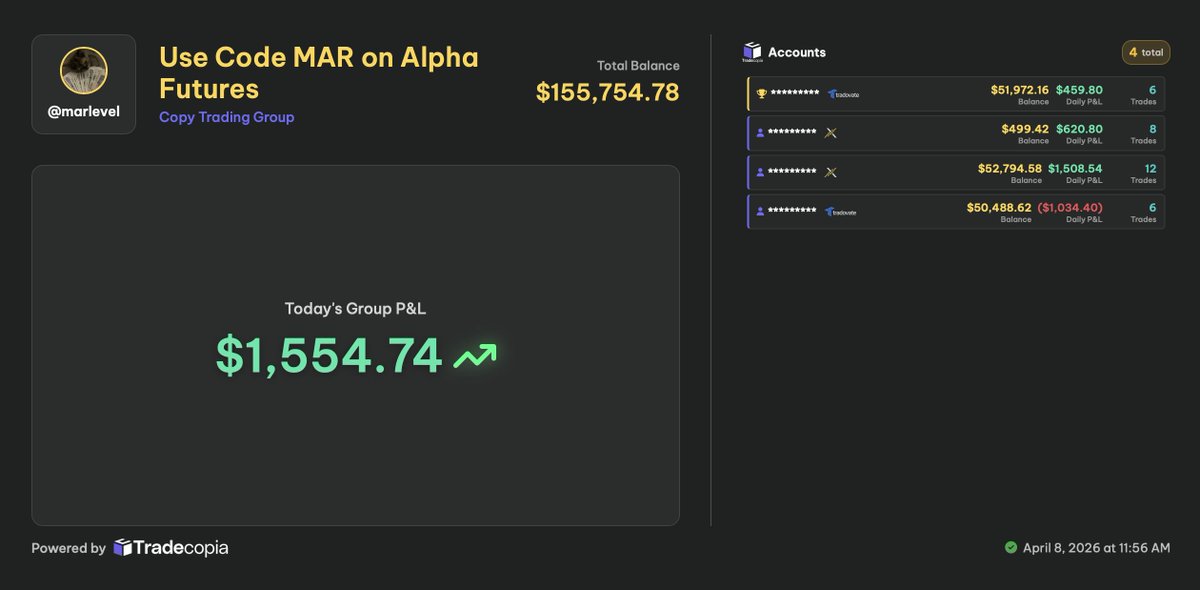Click the Tradovate logo on the $51,972.16 account
Screen dimensions: 1200x590
[x=843, y=94]
